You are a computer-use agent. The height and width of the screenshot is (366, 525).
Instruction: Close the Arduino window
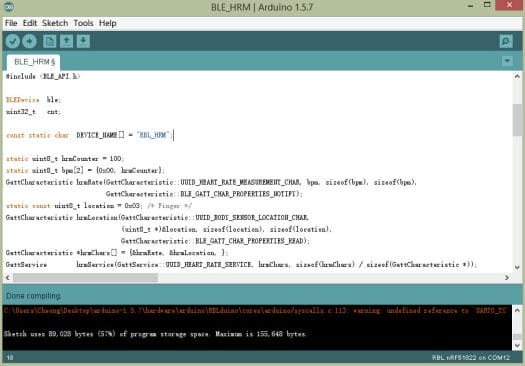coord(509,5)
